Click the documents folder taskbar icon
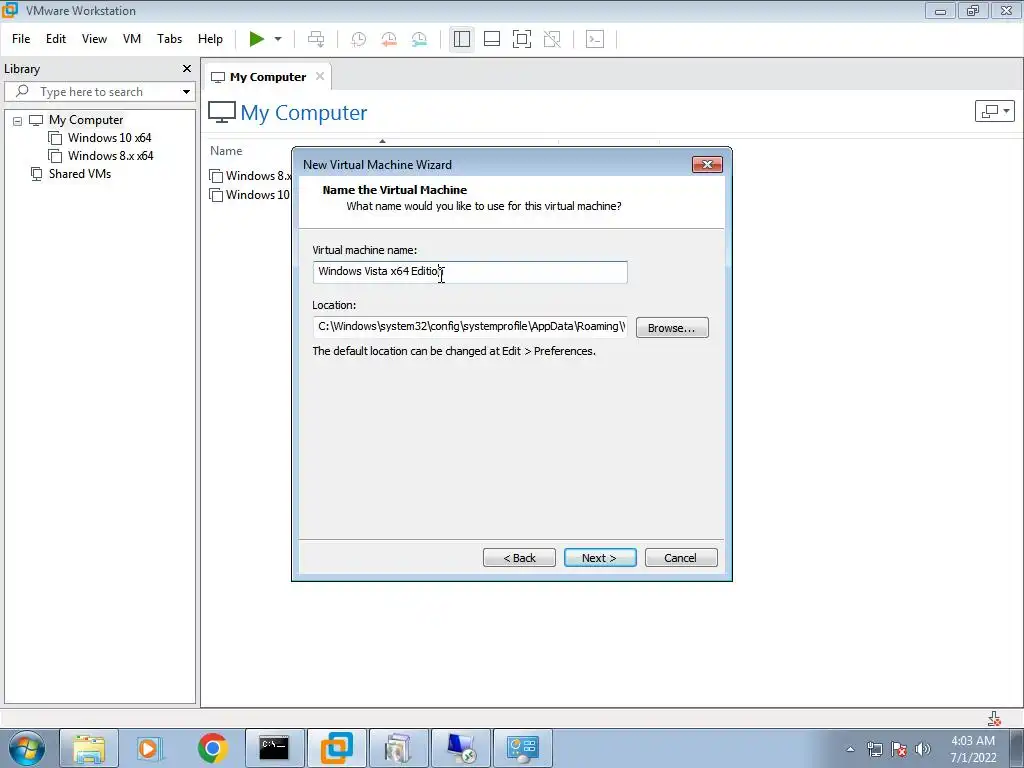The height and width of the screenshot is (768, 1024). 398,748
